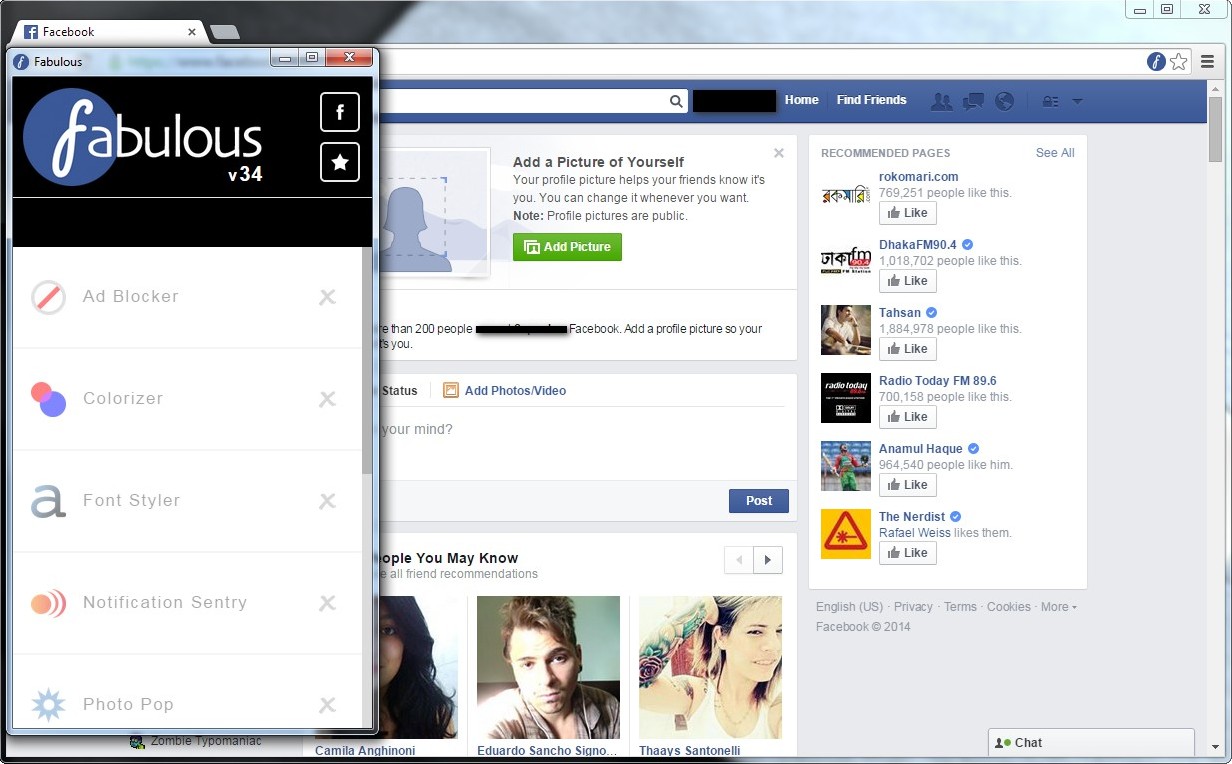The image size is (1232, 764).
Task: Open the Chat bar
Action: [1091, 743]
